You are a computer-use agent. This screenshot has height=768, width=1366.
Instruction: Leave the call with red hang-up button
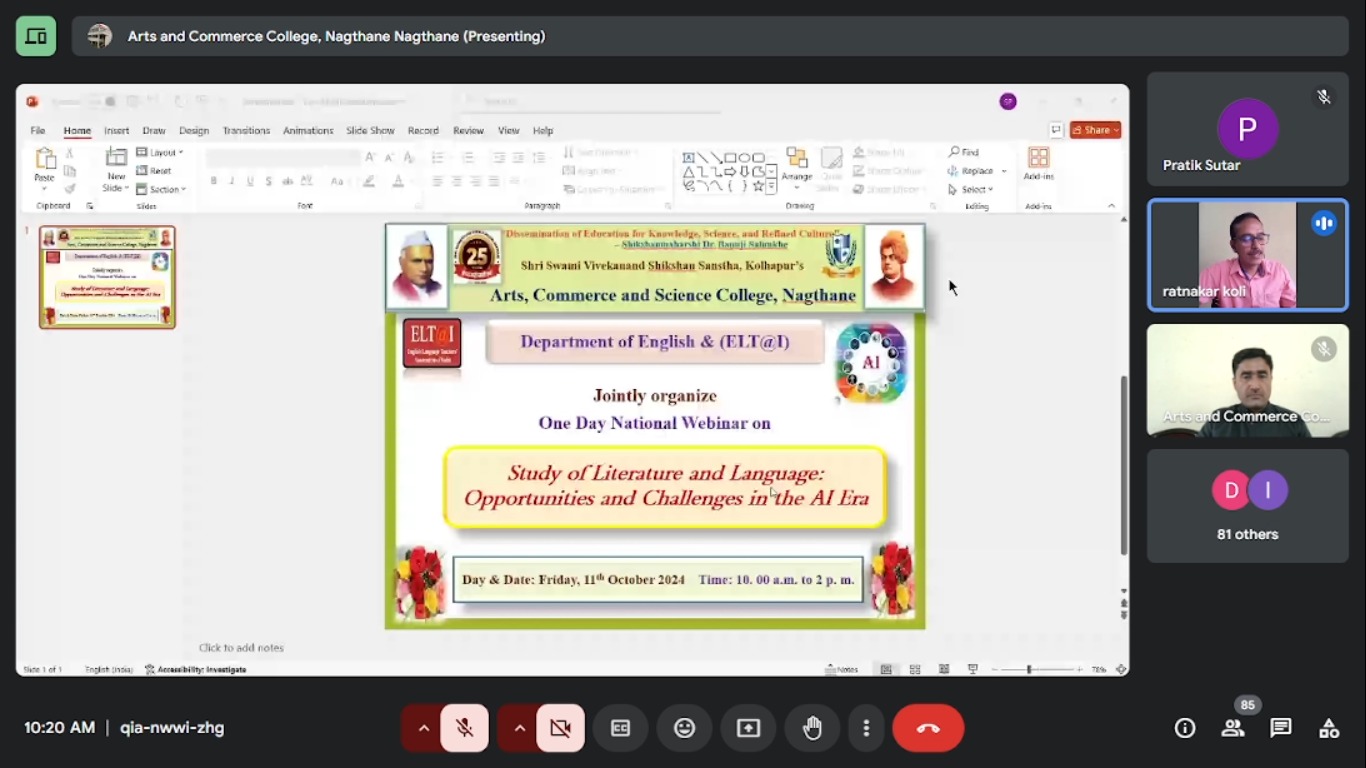928,728
